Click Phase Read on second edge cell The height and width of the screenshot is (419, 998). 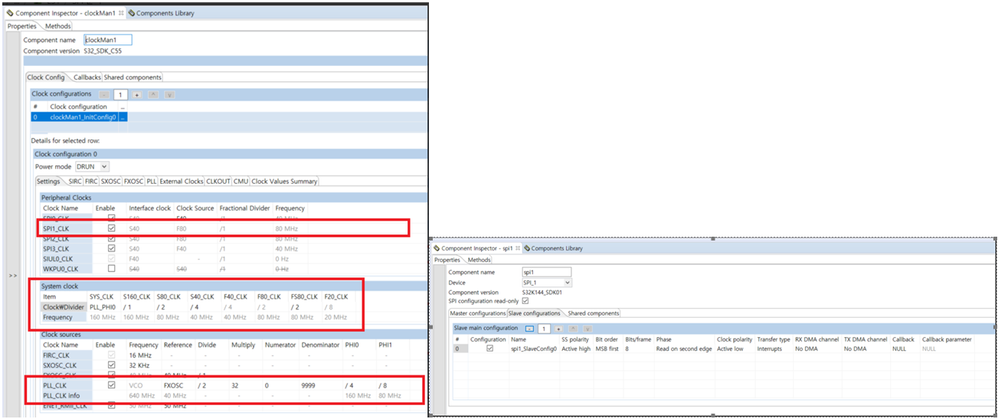tap(683, 348)
